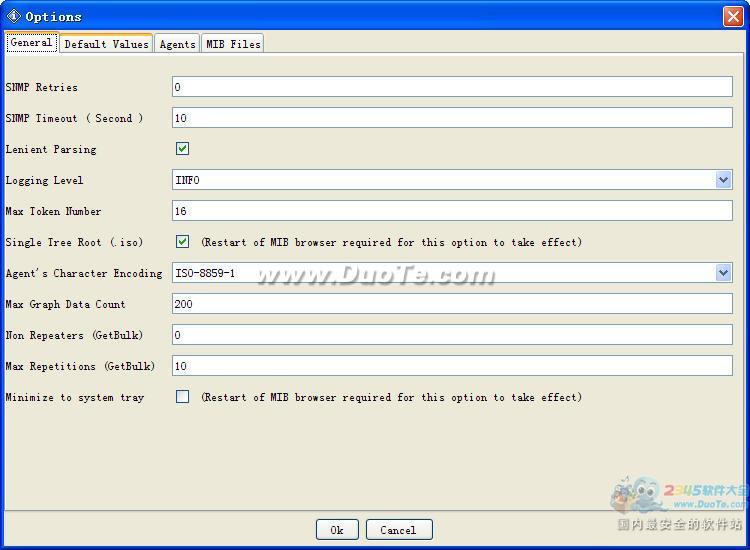Toggle the Single Tree Root (.iso) checkbox
The height and width of the screenshot is (550, 750).
(x=182, y=241)
